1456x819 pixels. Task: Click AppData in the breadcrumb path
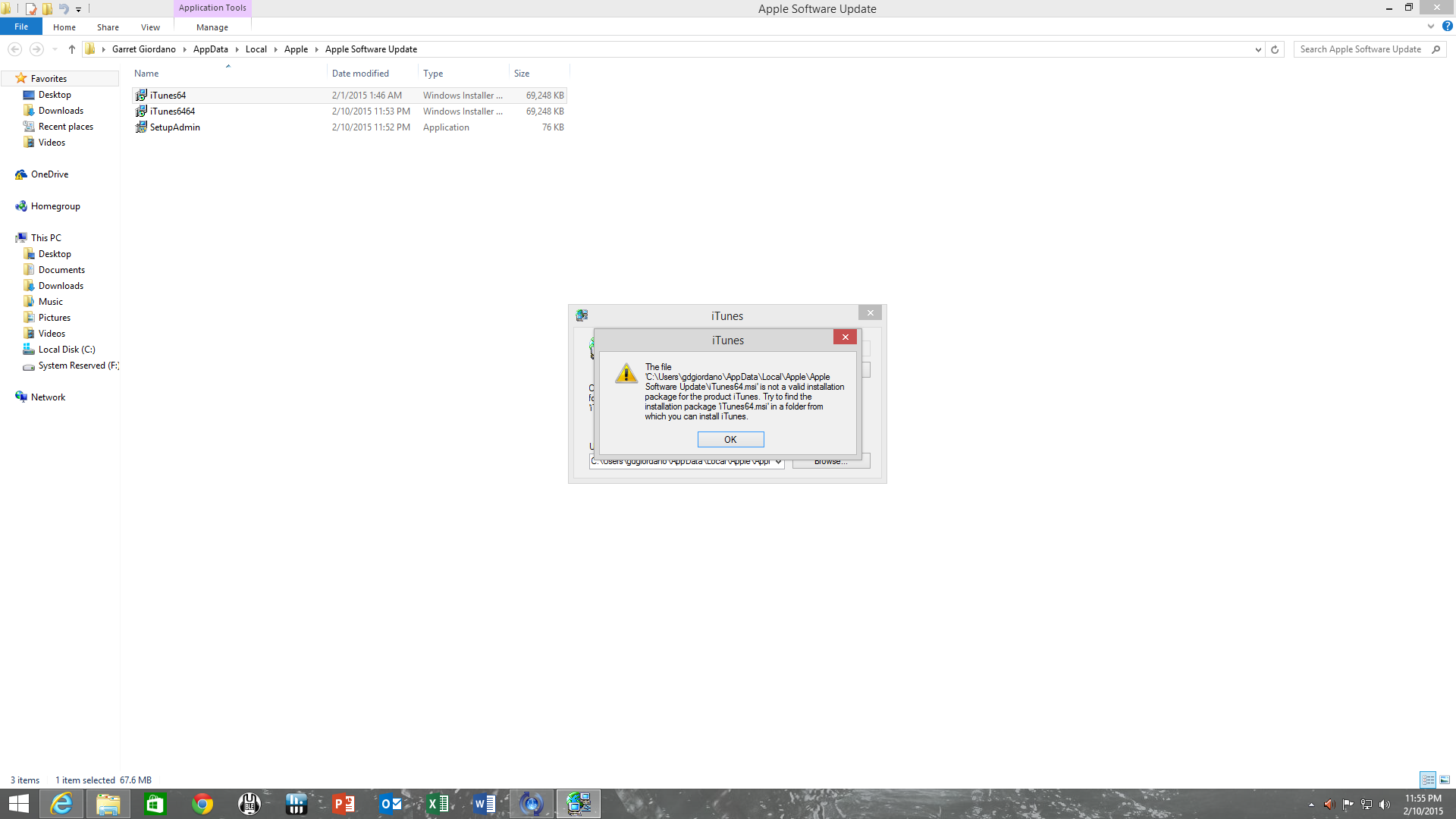tap(210, 49)
